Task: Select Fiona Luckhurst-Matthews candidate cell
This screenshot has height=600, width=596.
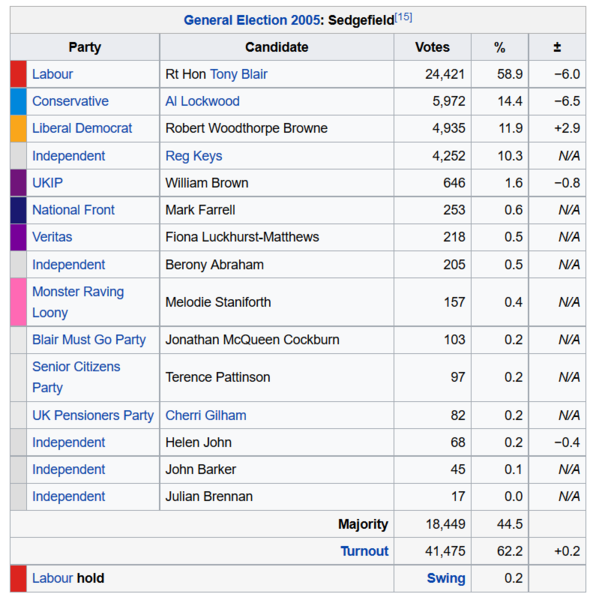Action: coord(277,237)
